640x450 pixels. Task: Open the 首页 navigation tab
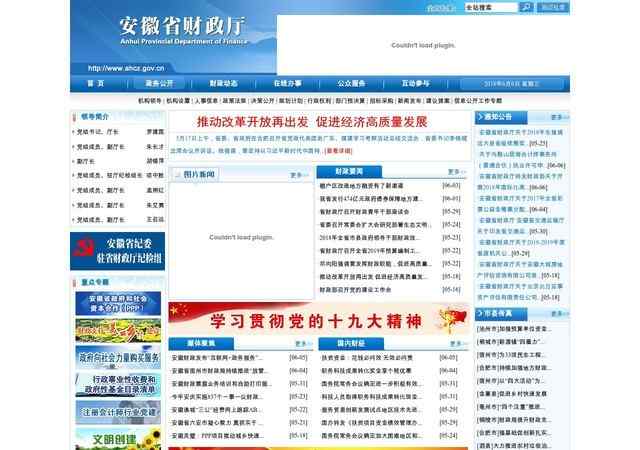[x=96, y=84]
